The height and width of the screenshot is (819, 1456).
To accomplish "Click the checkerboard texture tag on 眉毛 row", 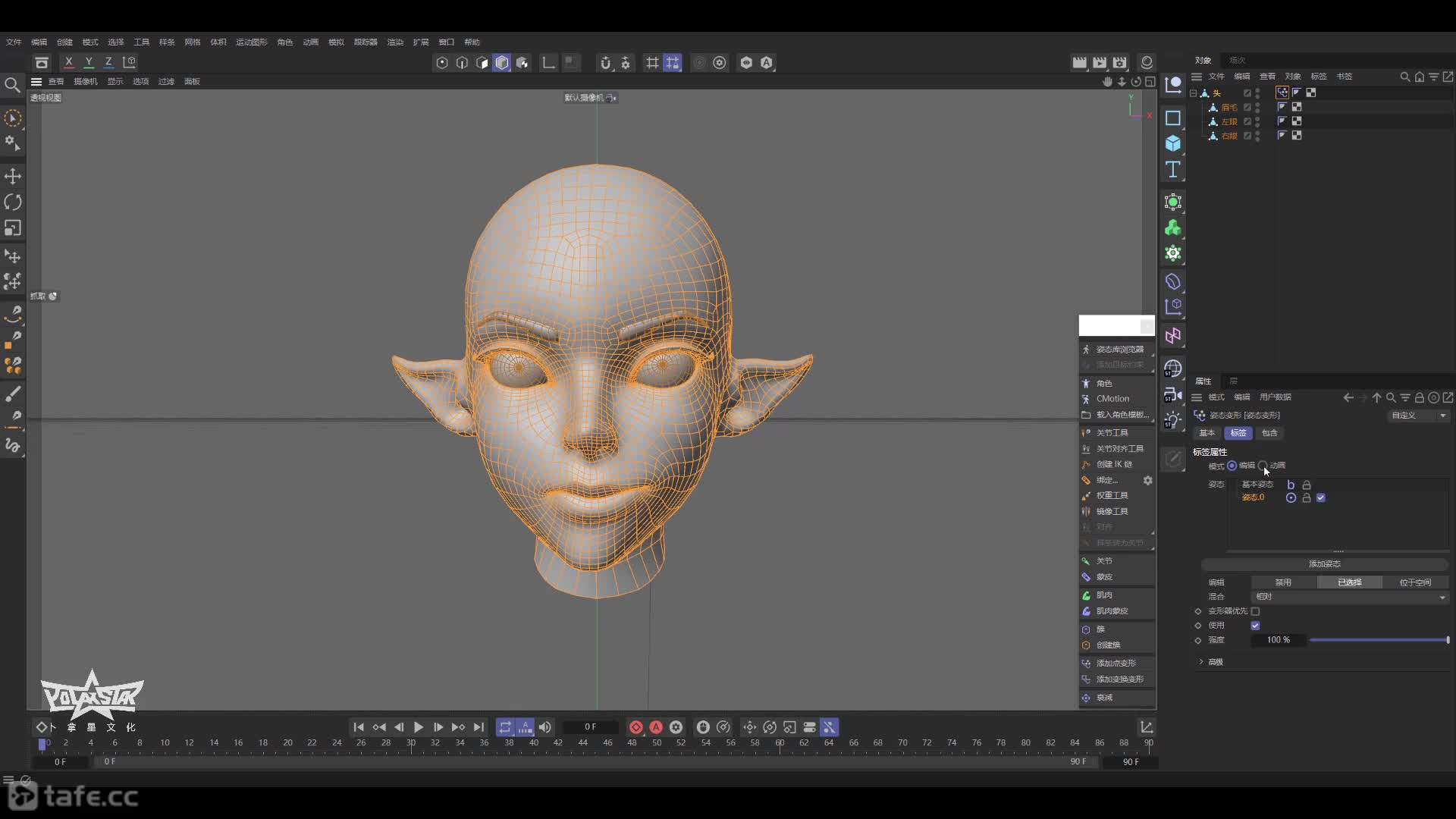I will coord(1297,107).
